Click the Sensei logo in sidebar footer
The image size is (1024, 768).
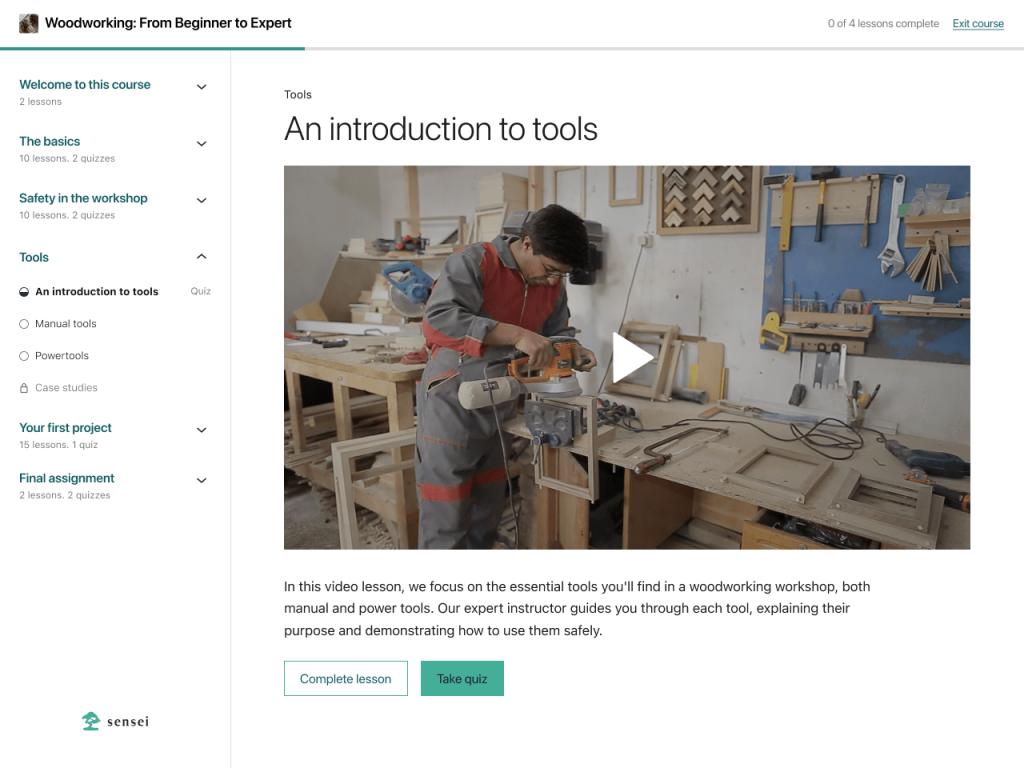click(x=115, y=721)
